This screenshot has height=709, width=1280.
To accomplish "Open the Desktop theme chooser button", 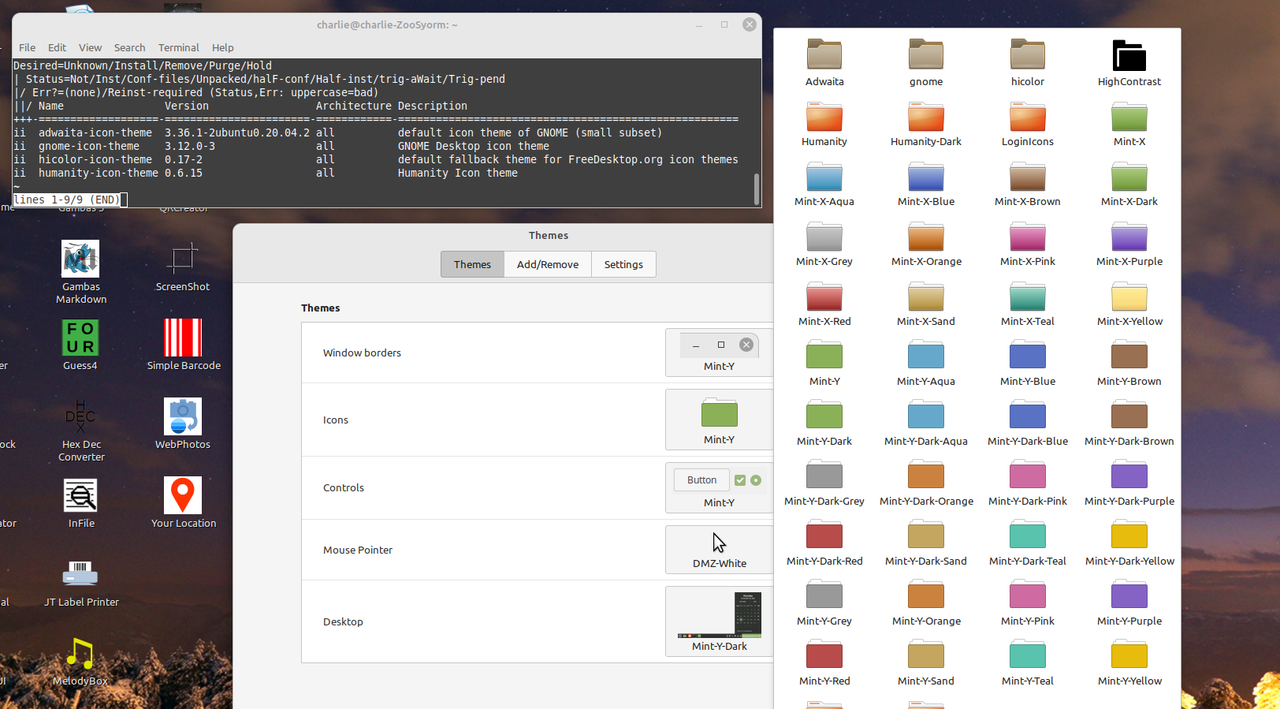I will click(x=719, y=621).
